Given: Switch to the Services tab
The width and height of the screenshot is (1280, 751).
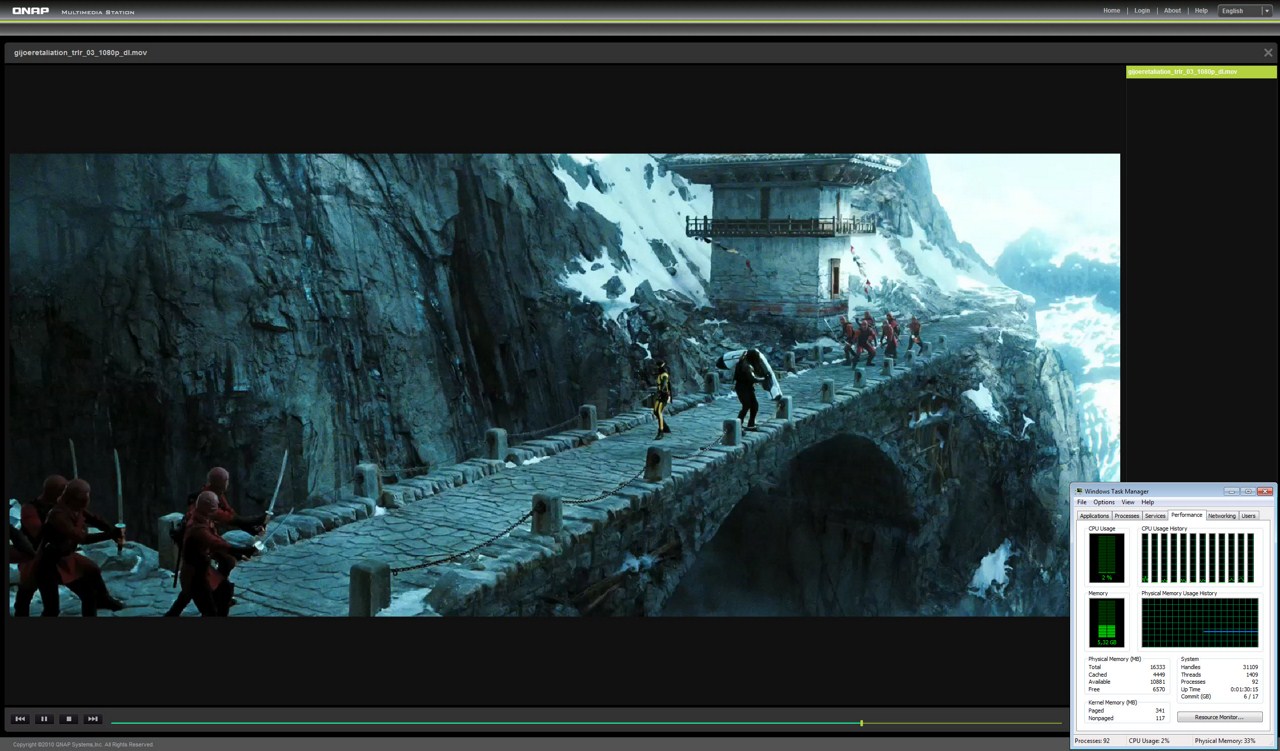Looking at the screenshot, I should [x=1155, y=516].
